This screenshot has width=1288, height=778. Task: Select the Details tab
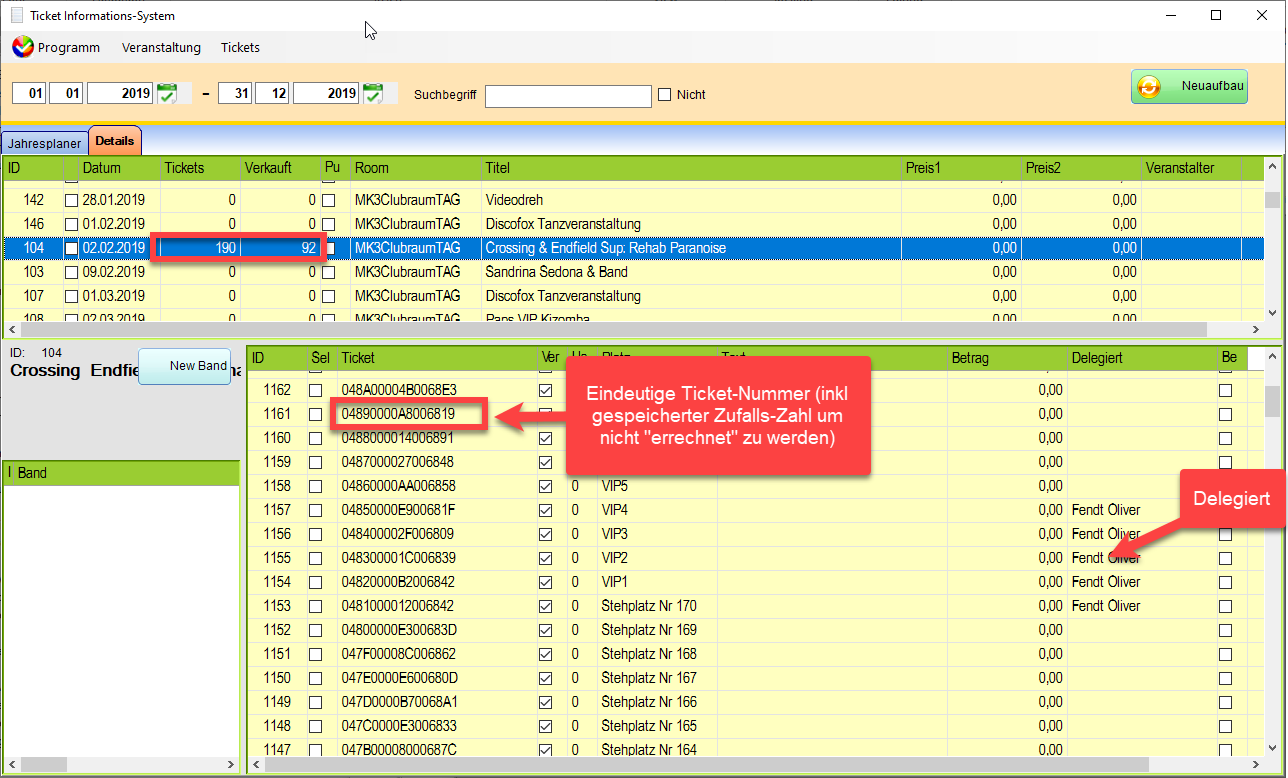(x=115, y=141)
